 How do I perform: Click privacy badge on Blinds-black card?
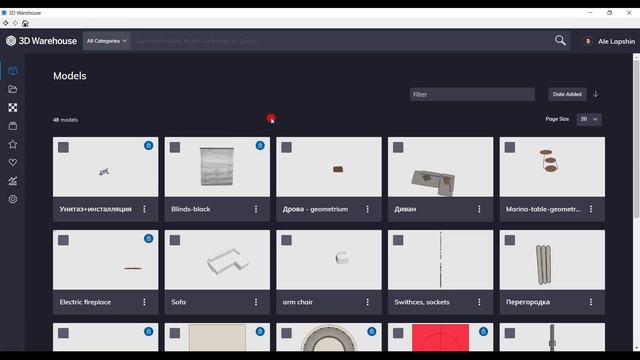(260, 146)
